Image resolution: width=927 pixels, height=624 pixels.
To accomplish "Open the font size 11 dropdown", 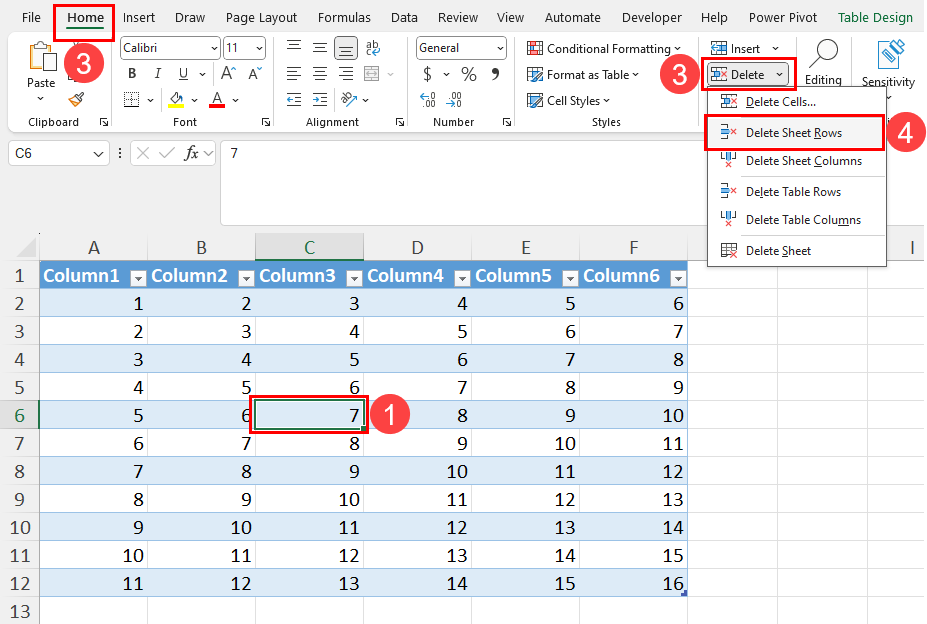I will 259,49.
